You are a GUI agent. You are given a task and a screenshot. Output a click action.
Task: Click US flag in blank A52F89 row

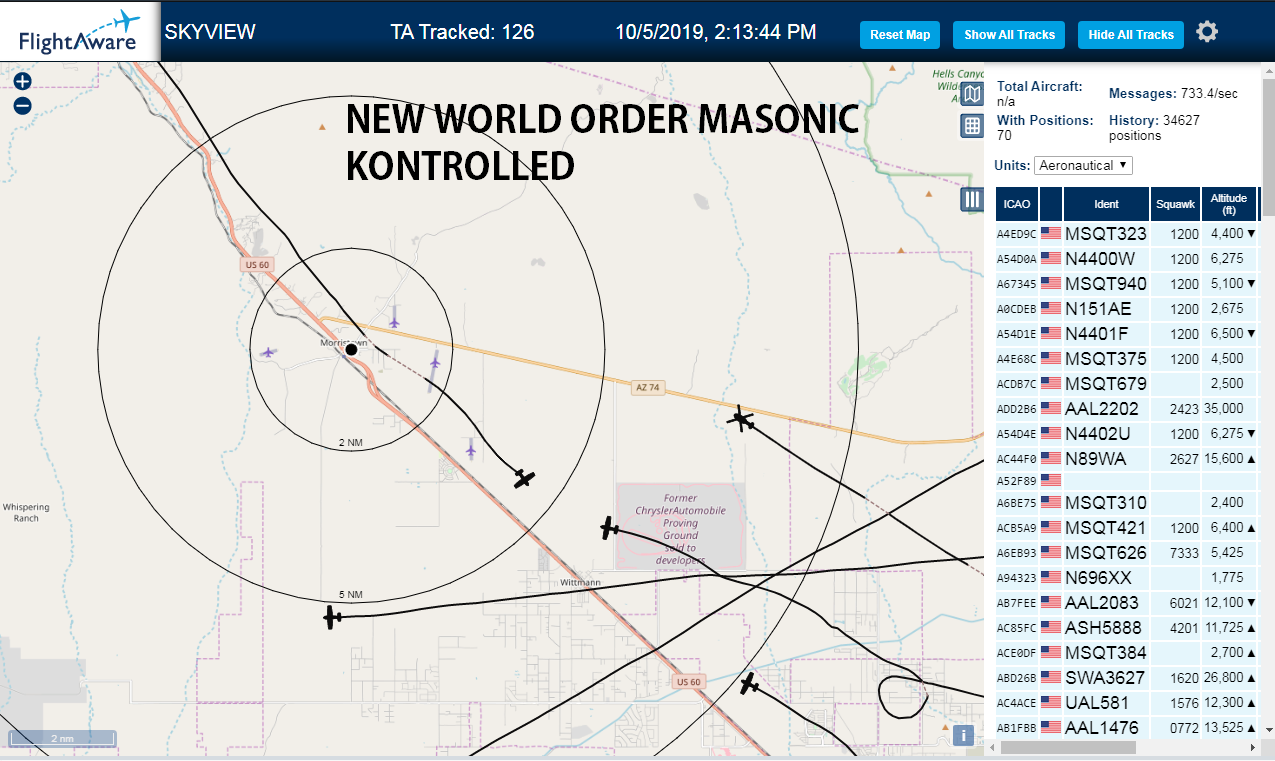click(x=1050, y=480)
